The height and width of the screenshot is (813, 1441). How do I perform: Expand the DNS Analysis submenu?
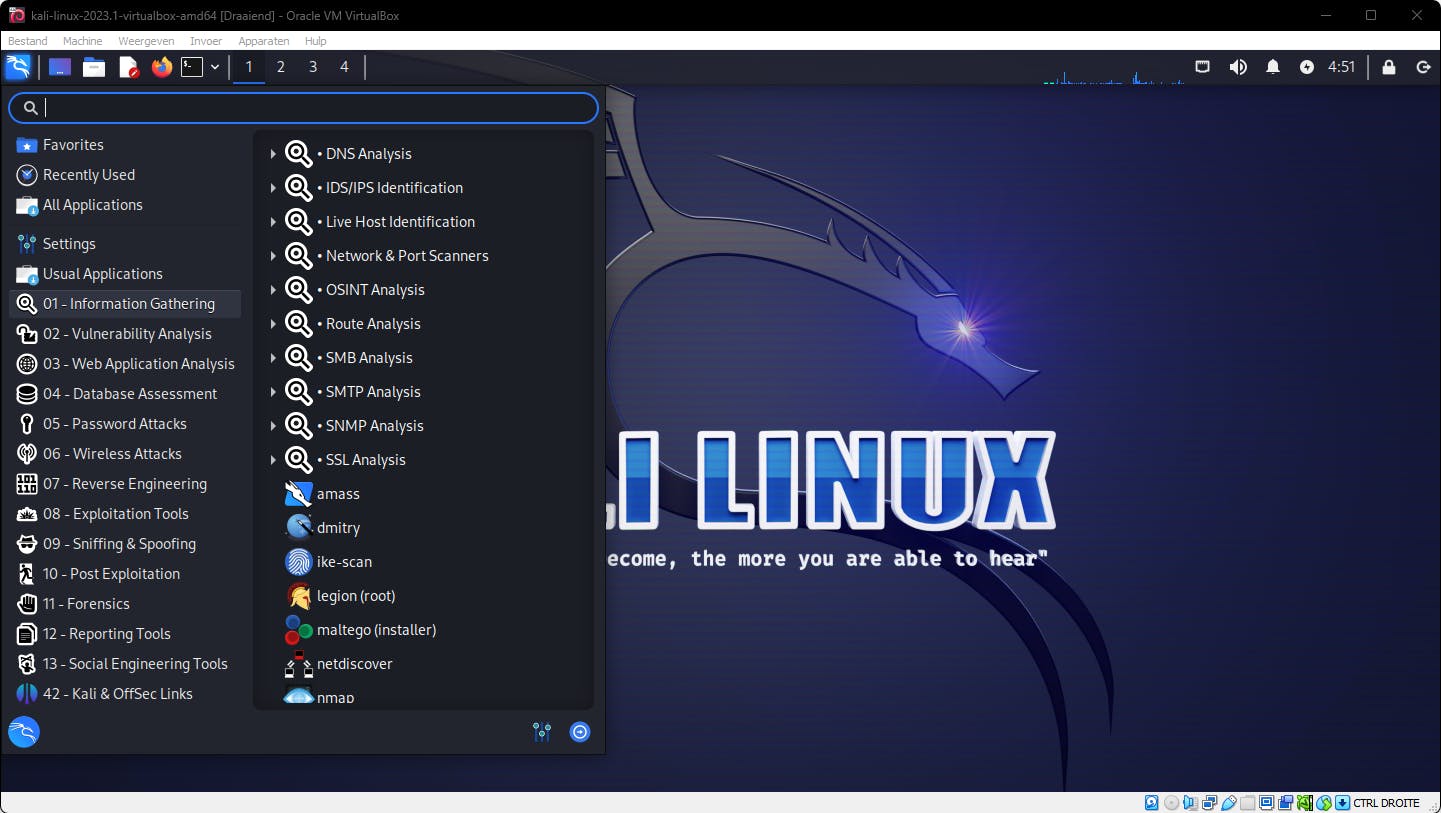pyautogui.click(x=368, y=154)
